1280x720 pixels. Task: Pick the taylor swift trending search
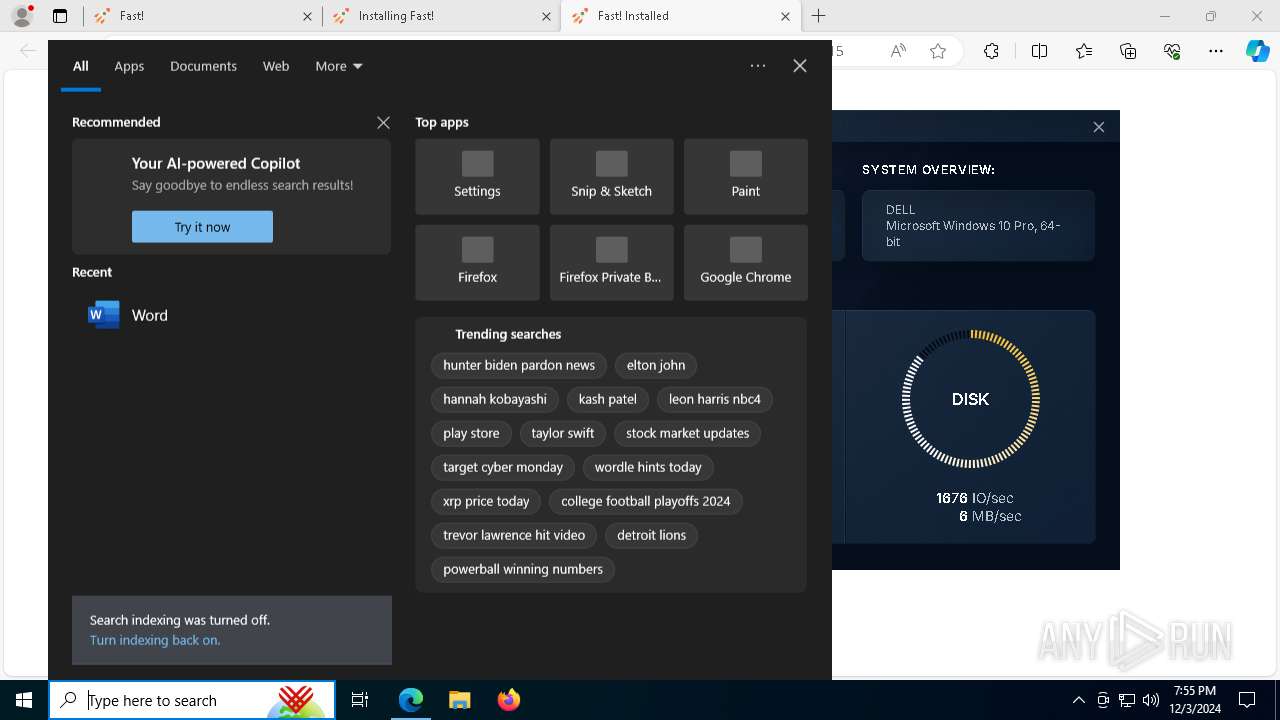pyautogui.click(x=562, y=433)
